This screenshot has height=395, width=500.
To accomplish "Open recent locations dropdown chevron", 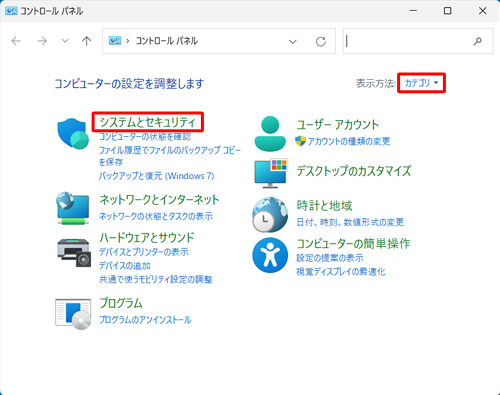I will click(x=65, y=41).
